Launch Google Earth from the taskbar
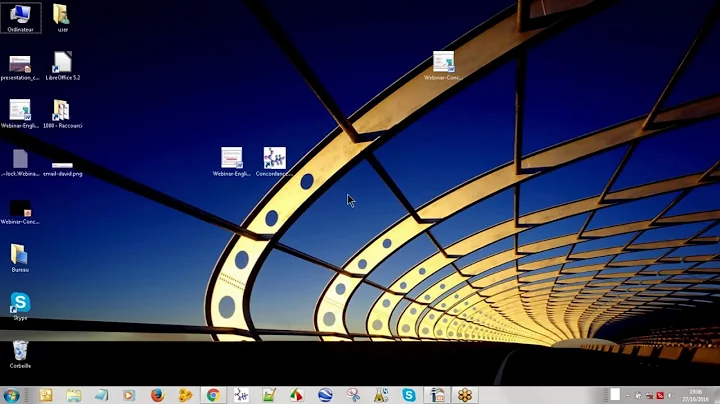The image size is (720, 404). pyautogui.click(x=325, y=395)
